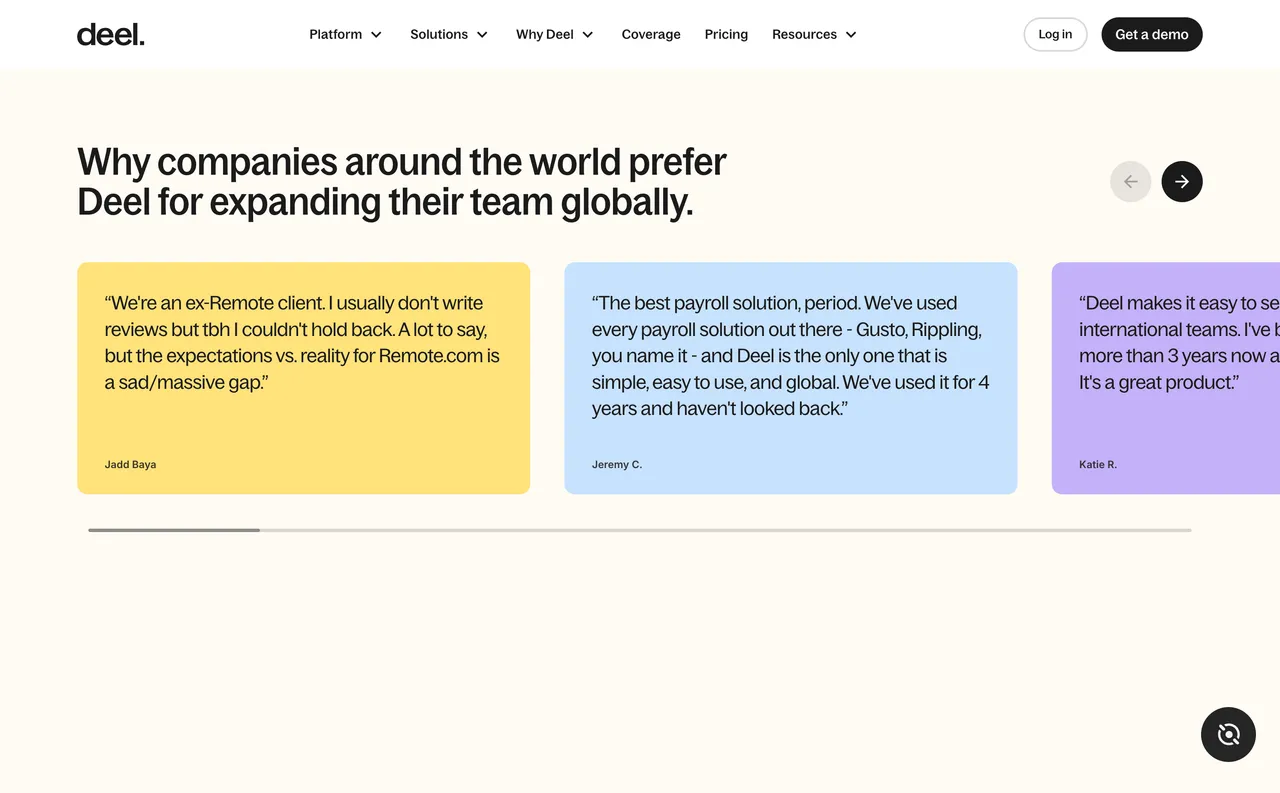Image resolution: width=1280 pixels, height=793 pixels.
Task: Click the Get a demo button
Action: 1151,34
